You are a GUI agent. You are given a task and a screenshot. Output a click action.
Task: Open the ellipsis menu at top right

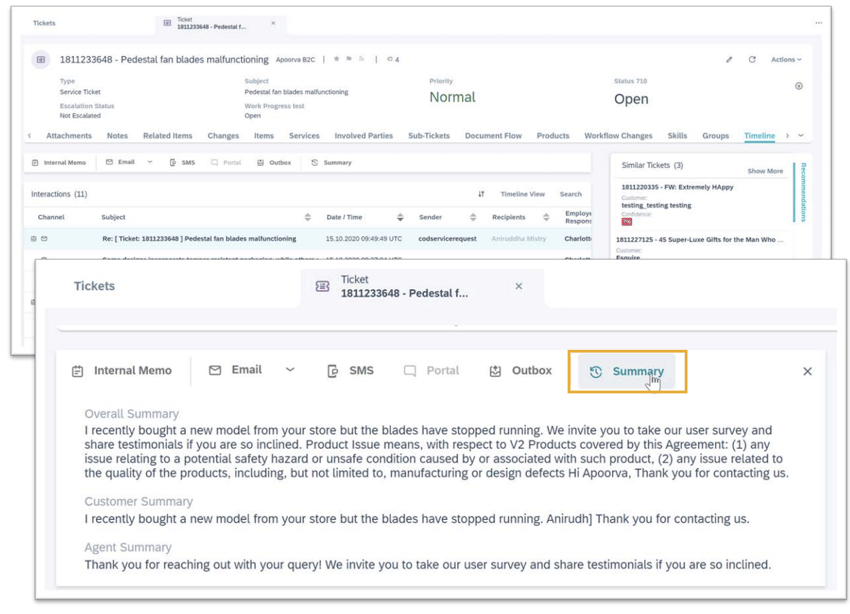(x=818, y=23)
